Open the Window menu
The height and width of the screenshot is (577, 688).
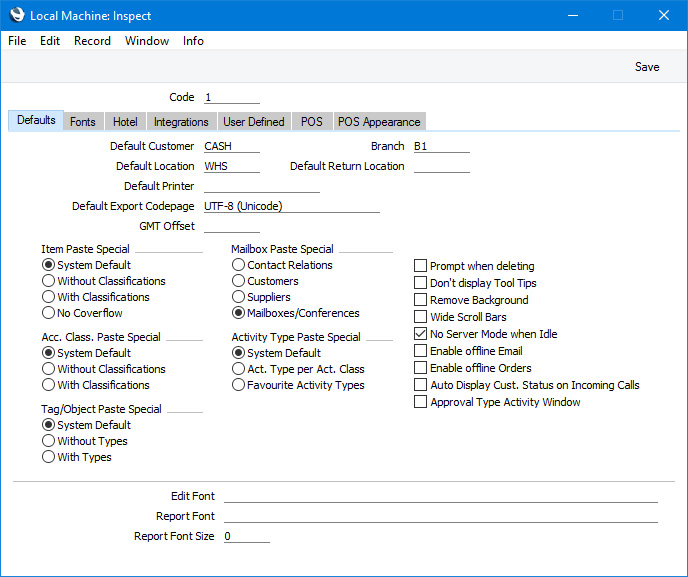(147, 41)
